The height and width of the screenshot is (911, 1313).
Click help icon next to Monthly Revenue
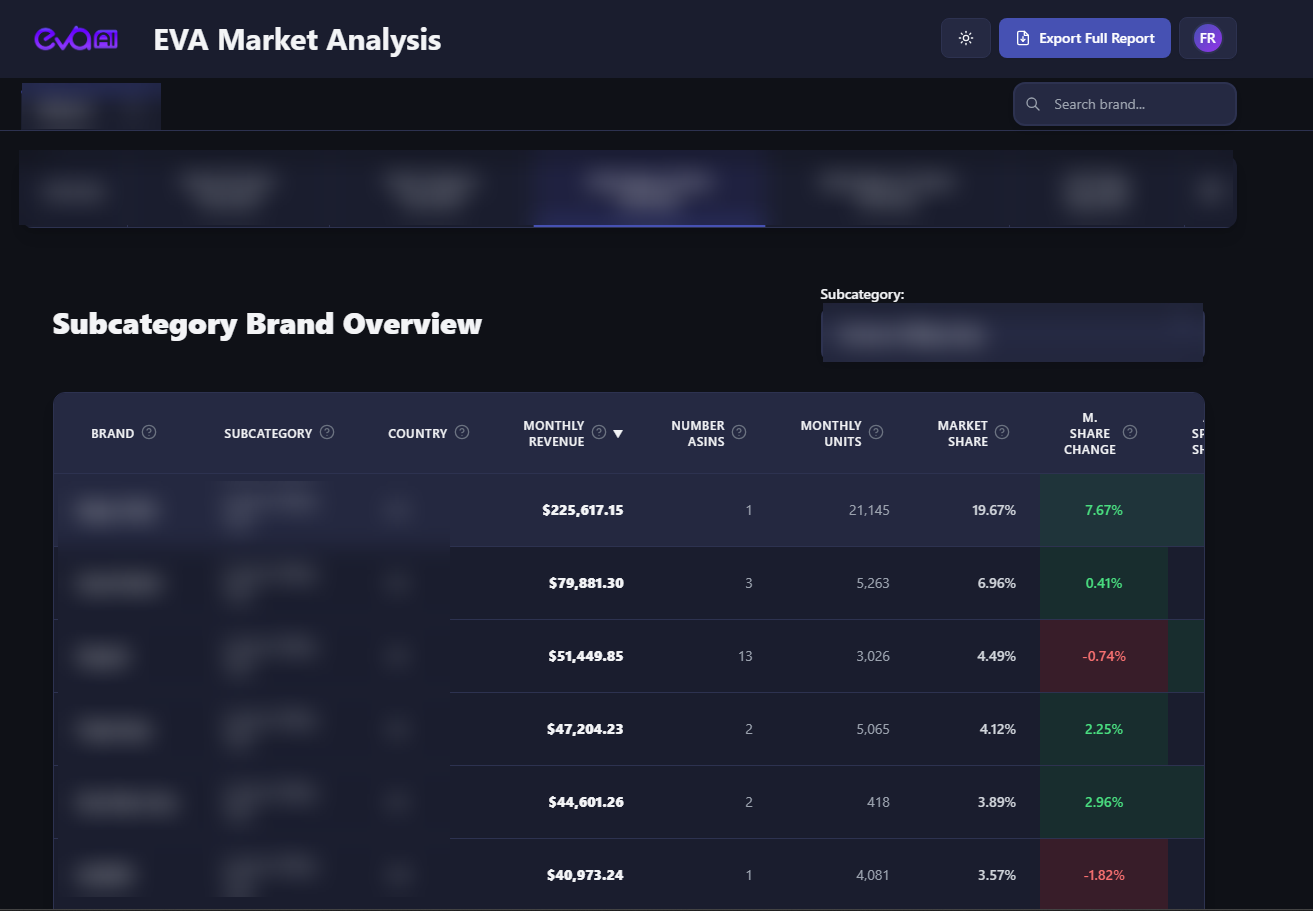[599, 432]
